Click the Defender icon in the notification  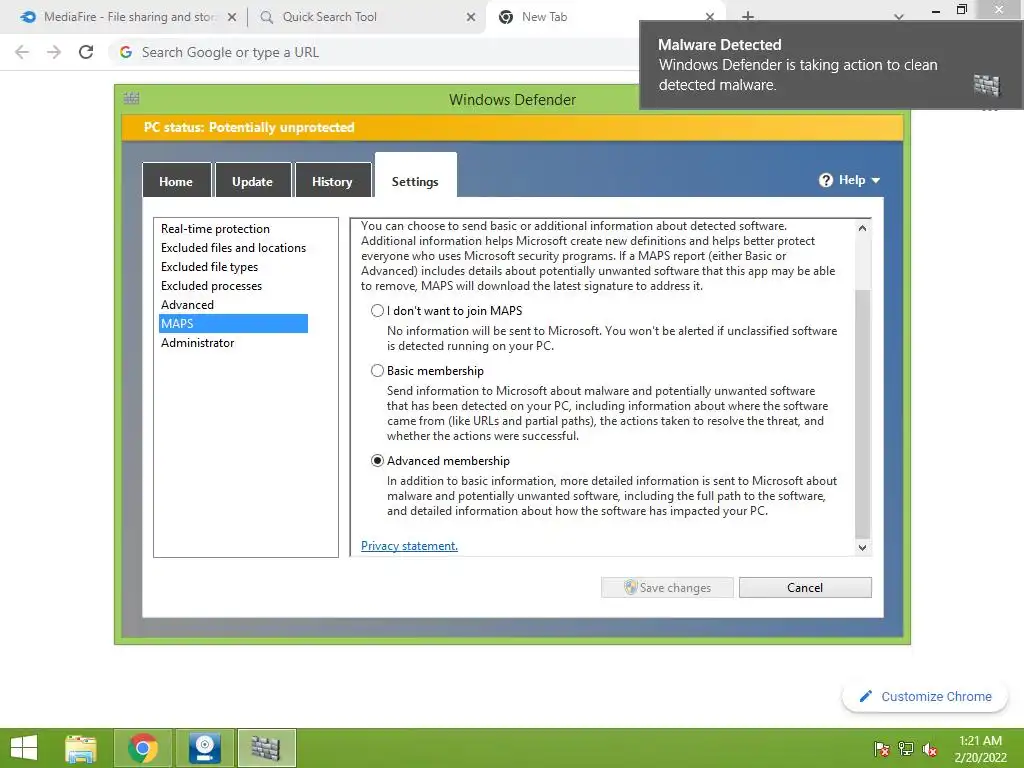[x=987, y=85]
